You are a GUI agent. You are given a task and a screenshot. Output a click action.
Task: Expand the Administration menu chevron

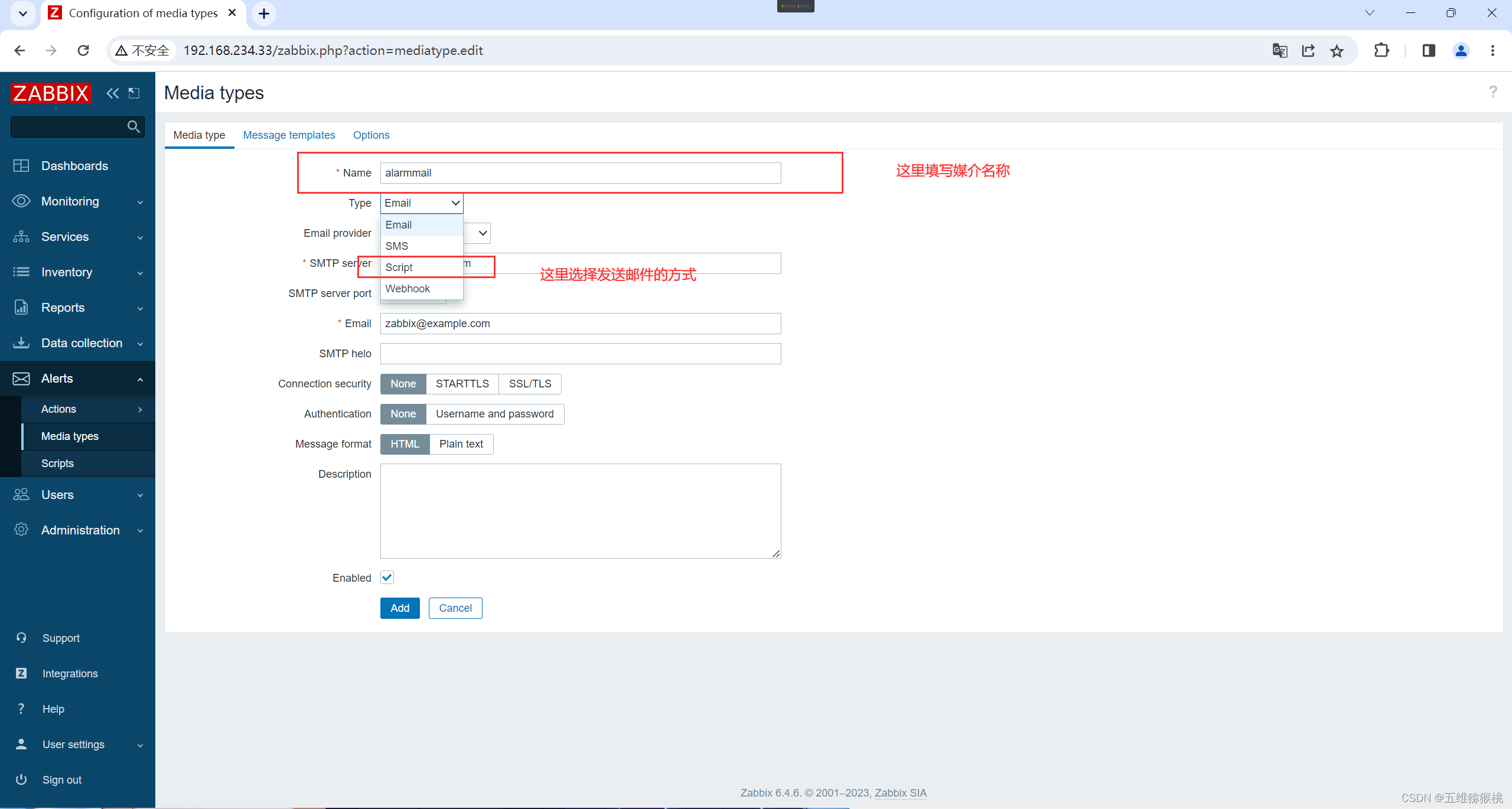[141, 531]
